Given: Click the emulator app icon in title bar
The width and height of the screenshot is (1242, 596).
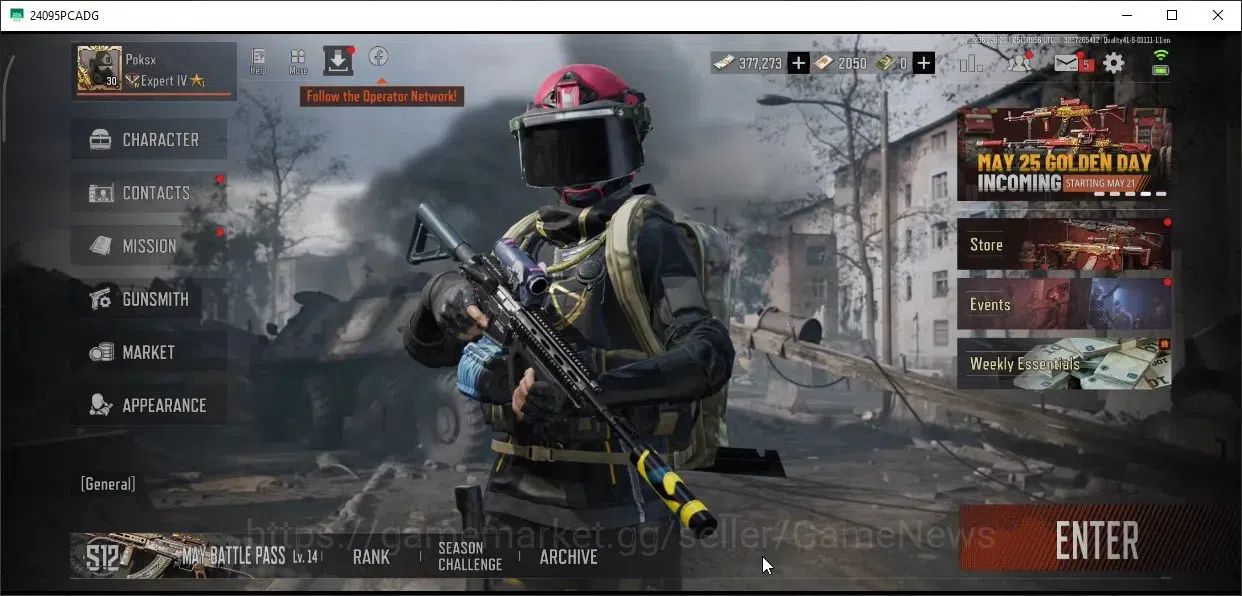Looking at the screenshot, I should 16,15.
